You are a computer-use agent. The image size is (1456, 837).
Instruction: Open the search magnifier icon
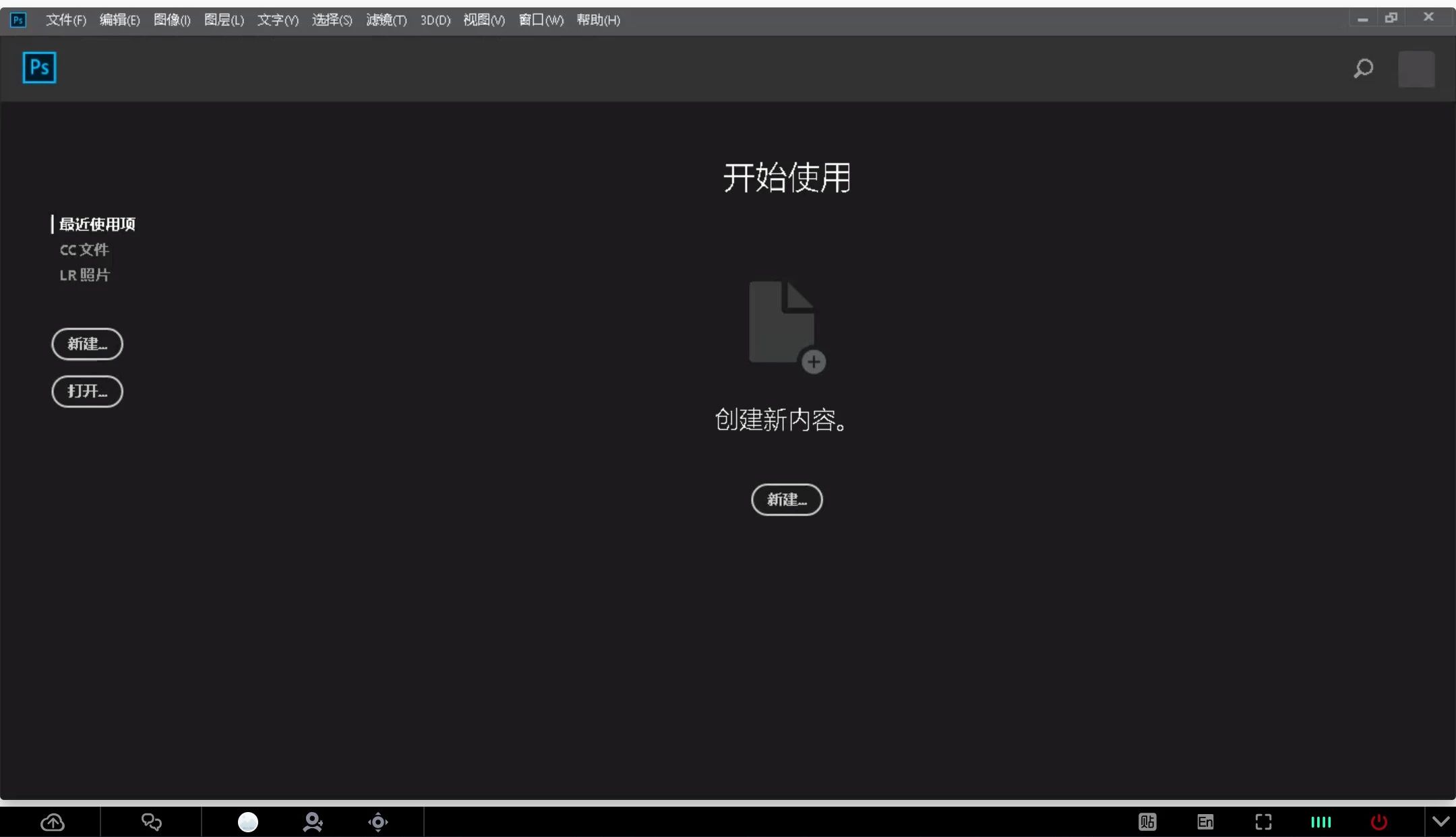click(1363, 68)
